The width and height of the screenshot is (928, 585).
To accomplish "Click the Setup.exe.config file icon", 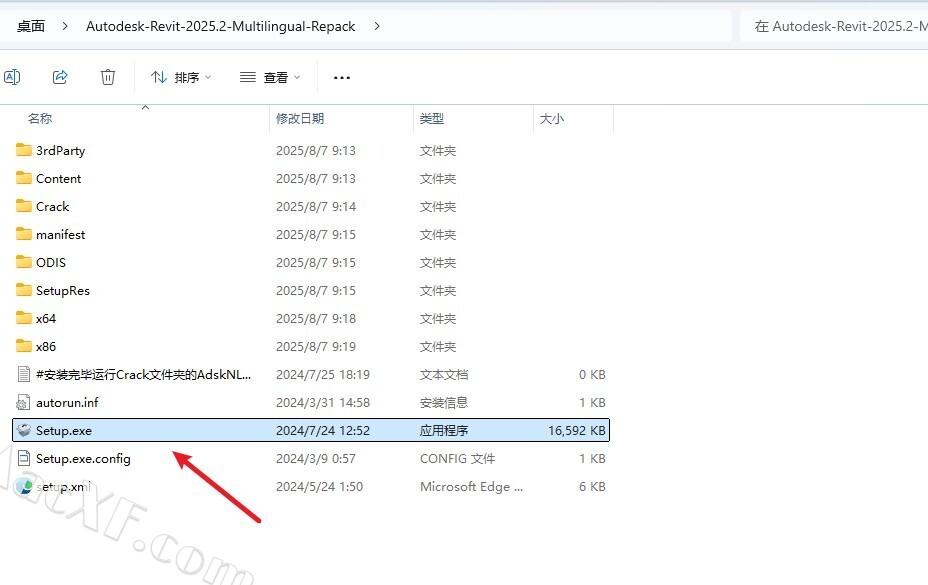I will tap(24, 458).
